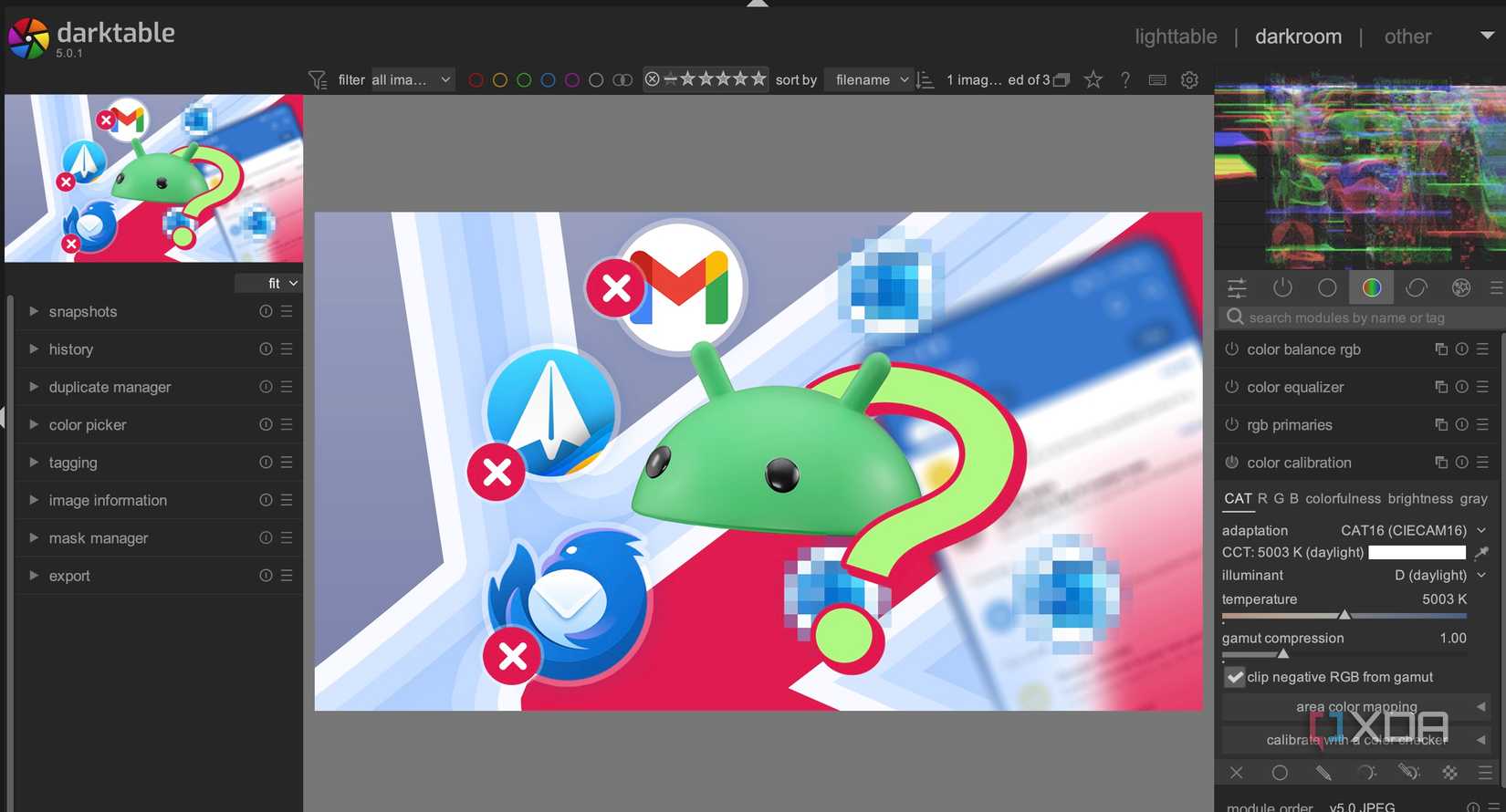The image size is (1506, 812).
Task: Click the reverse sort order icon
Action: coord(925,80)
